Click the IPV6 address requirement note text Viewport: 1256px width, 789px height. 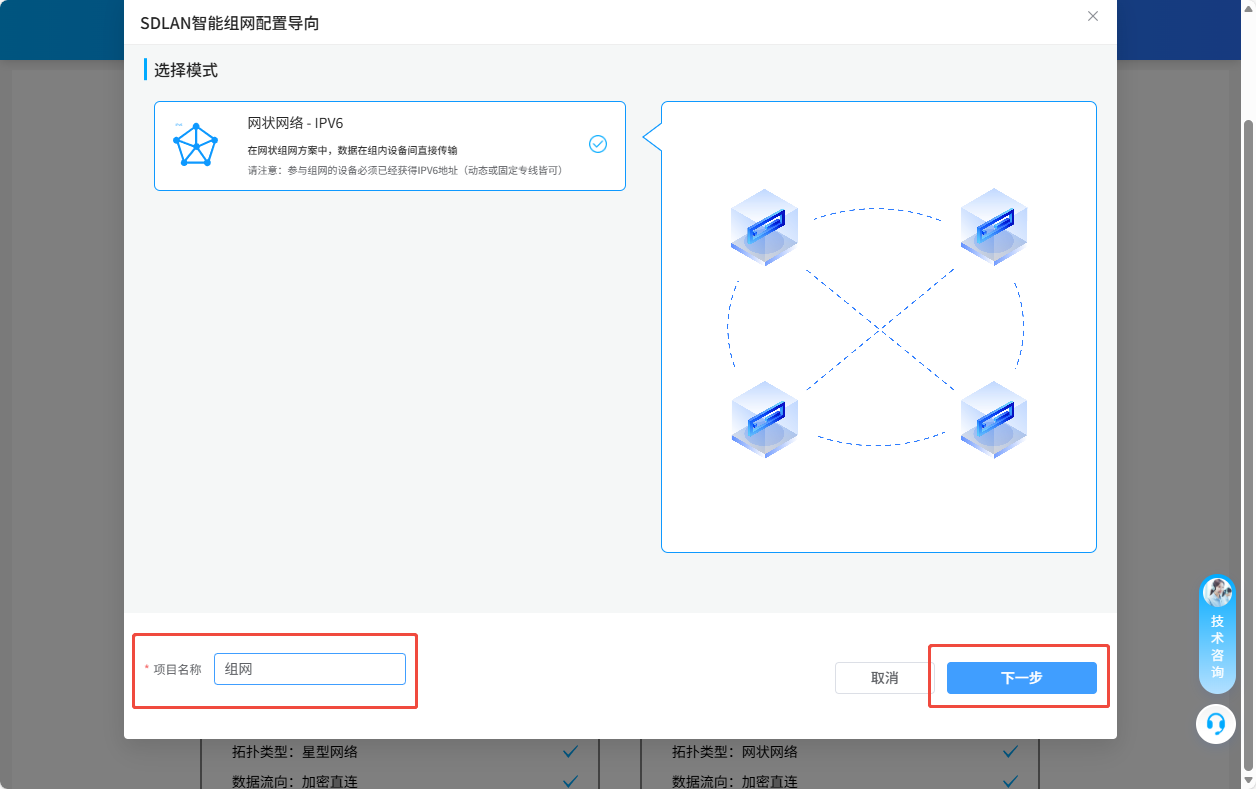click(x=405, y=171)
